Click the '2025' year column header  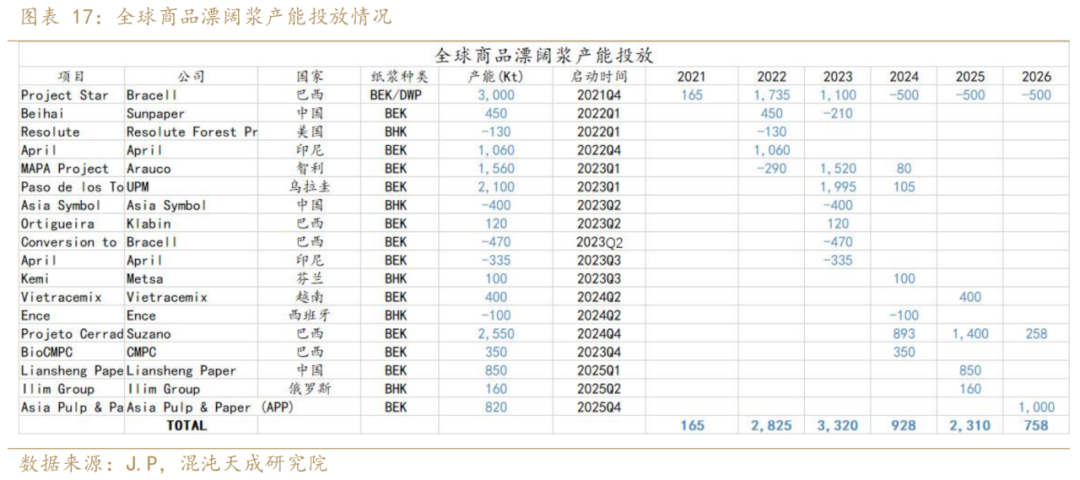969,77
